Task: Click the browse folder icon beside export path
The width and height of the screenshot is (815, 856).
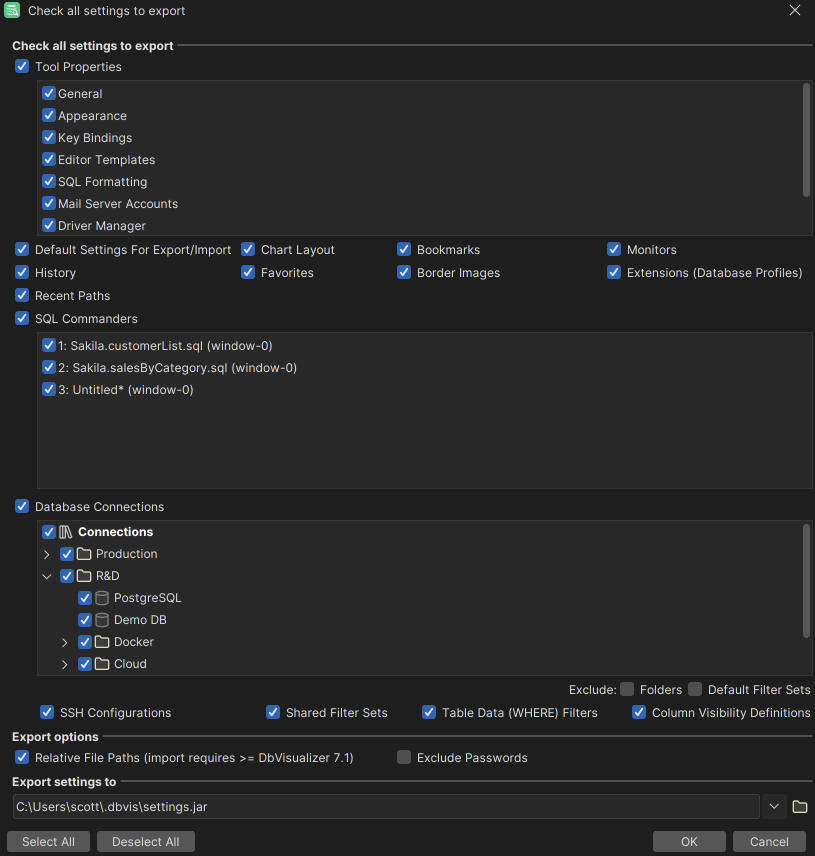Action: (x=799, y=807)
